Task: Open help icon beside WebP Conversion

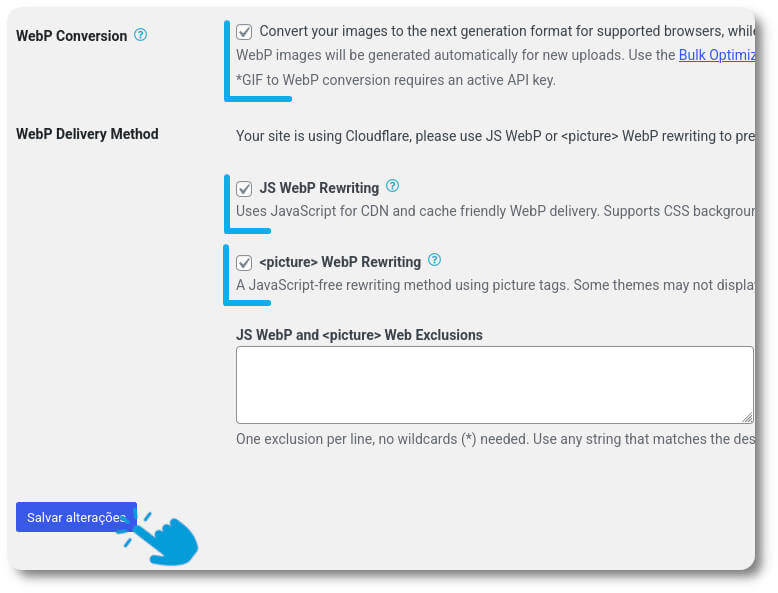Action: pos(141,35)
